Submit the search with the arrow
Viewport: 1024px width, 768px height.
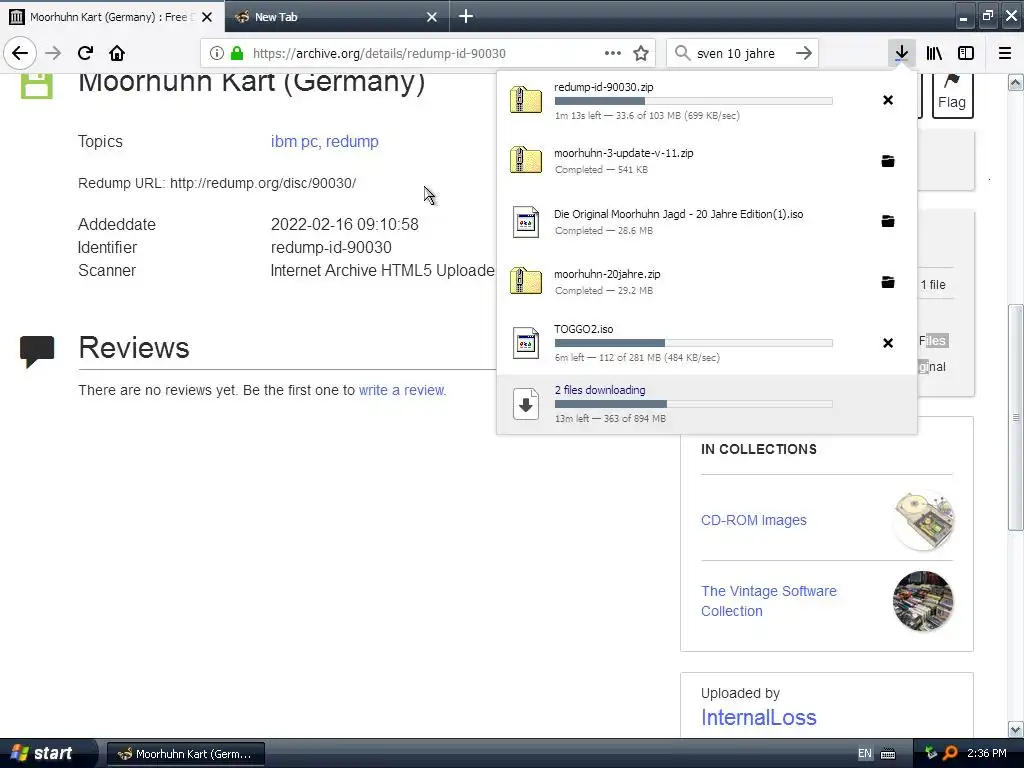(804, 54)
